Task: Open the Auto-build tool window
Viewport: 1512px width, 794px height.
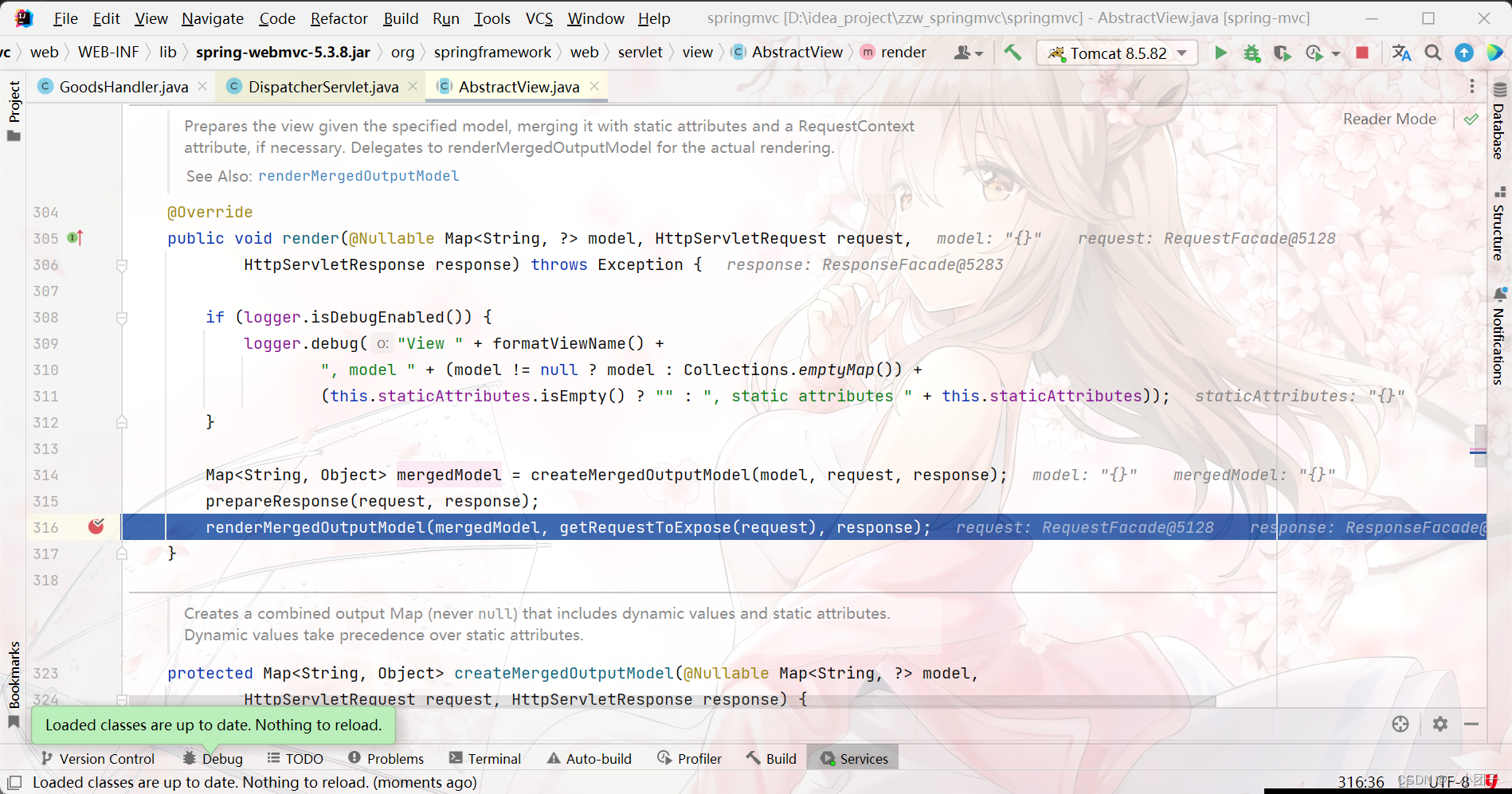Action: pos(590,759)
